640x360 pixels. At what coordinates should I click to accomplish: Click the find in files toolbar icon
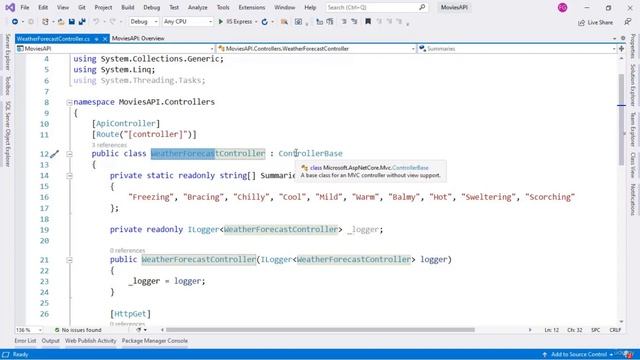click(284, 22)
